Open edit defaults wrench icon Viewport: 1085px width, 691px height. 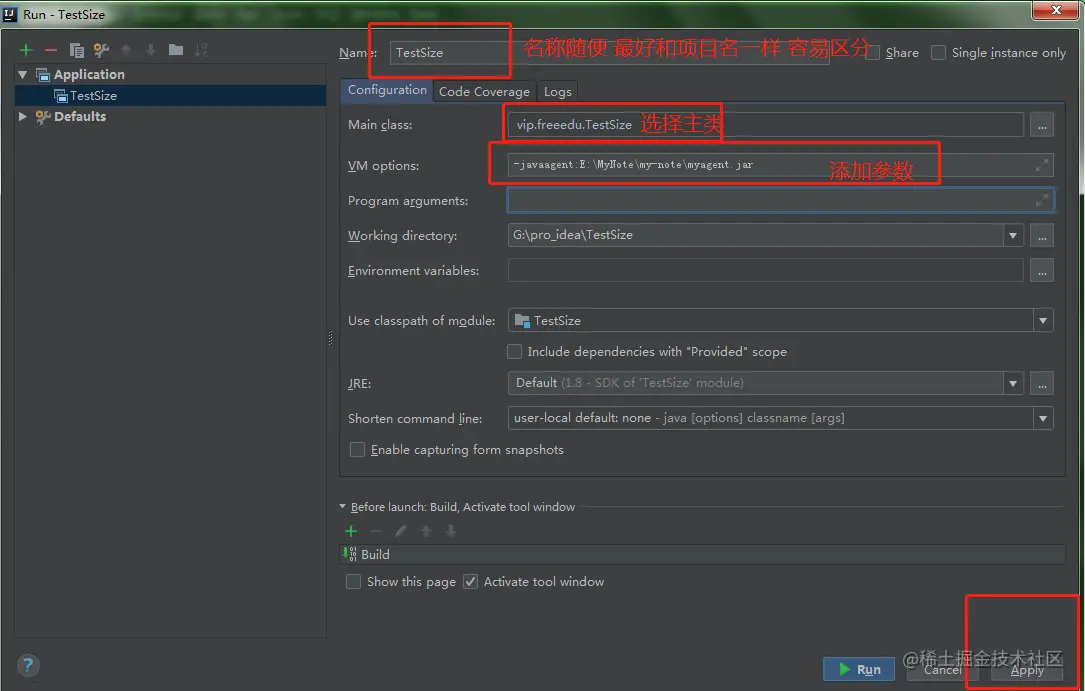[102, 50]
